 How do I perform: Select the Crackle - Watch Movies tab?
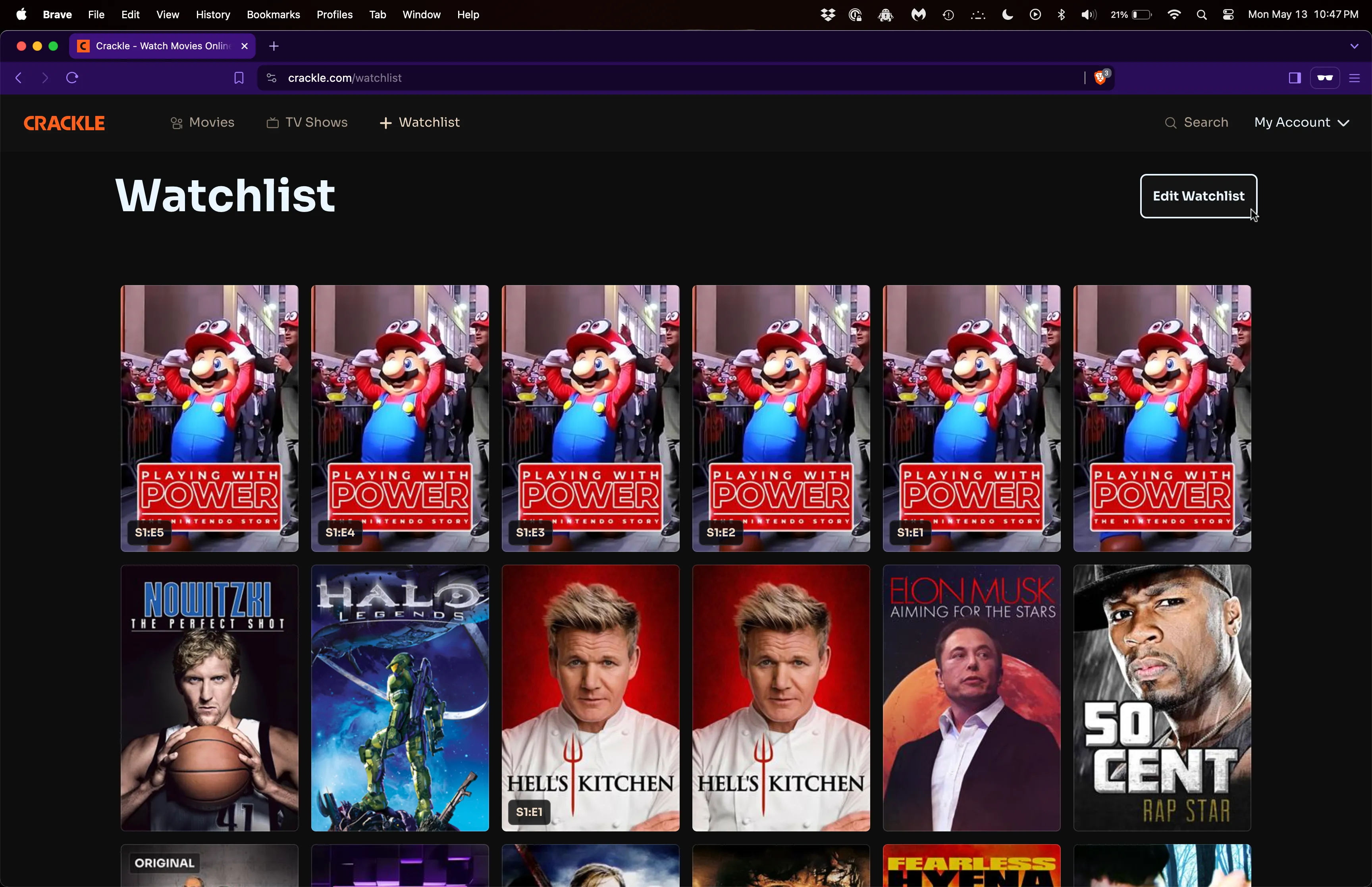(162, 46)
